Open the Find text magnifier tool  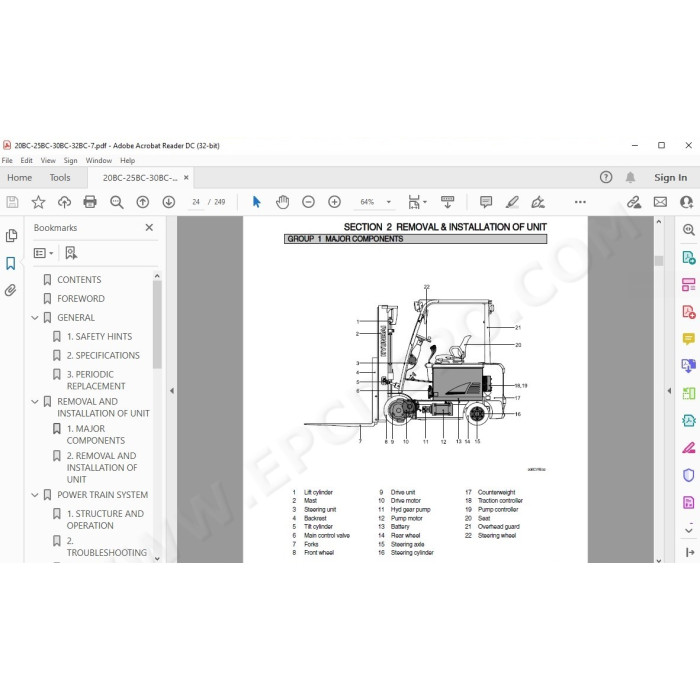click(x=117, y=202)
